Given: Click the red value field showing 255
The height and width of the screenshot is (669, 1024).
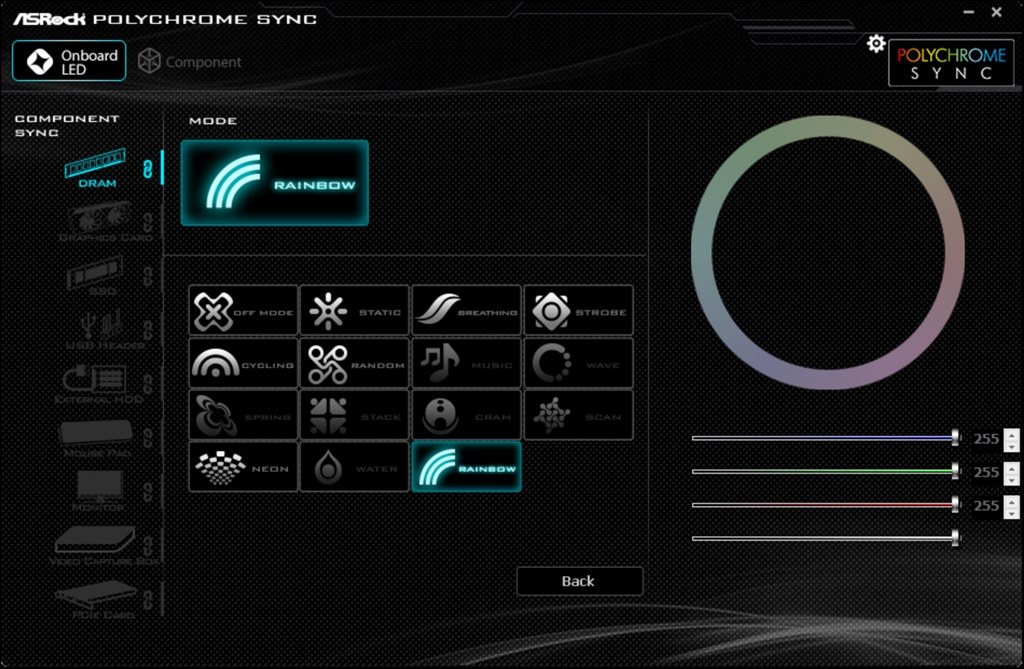Looking at the screenshot, I should coord(986,505).
